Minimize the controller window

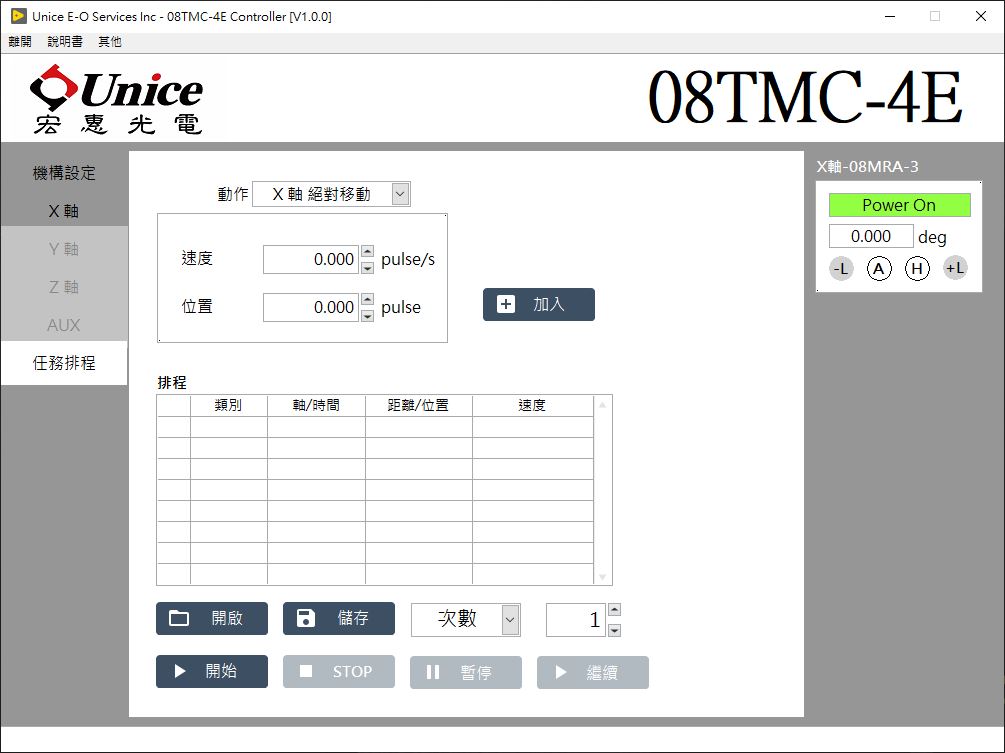890,17
